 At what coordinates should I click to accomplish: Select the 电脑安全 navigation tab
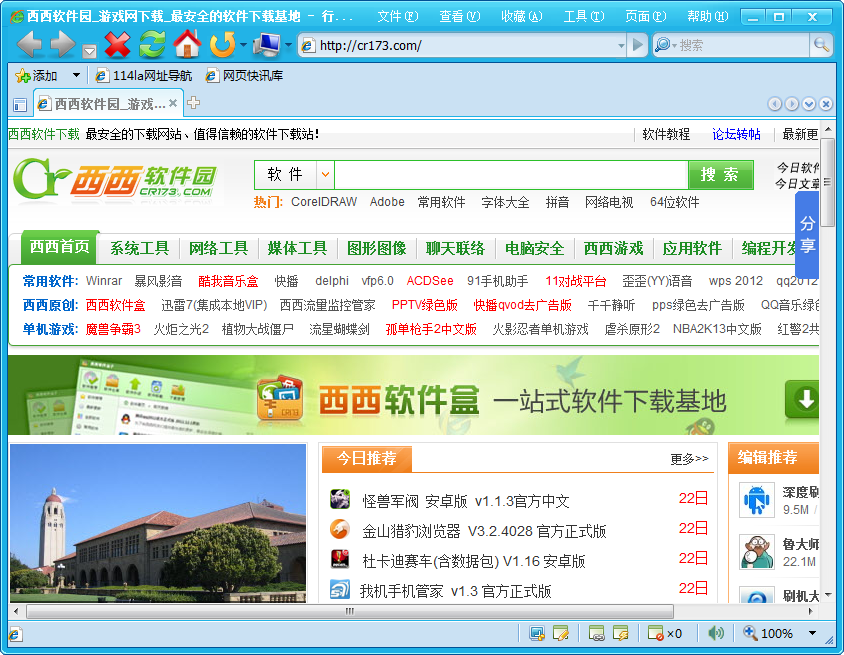(534, 248)
